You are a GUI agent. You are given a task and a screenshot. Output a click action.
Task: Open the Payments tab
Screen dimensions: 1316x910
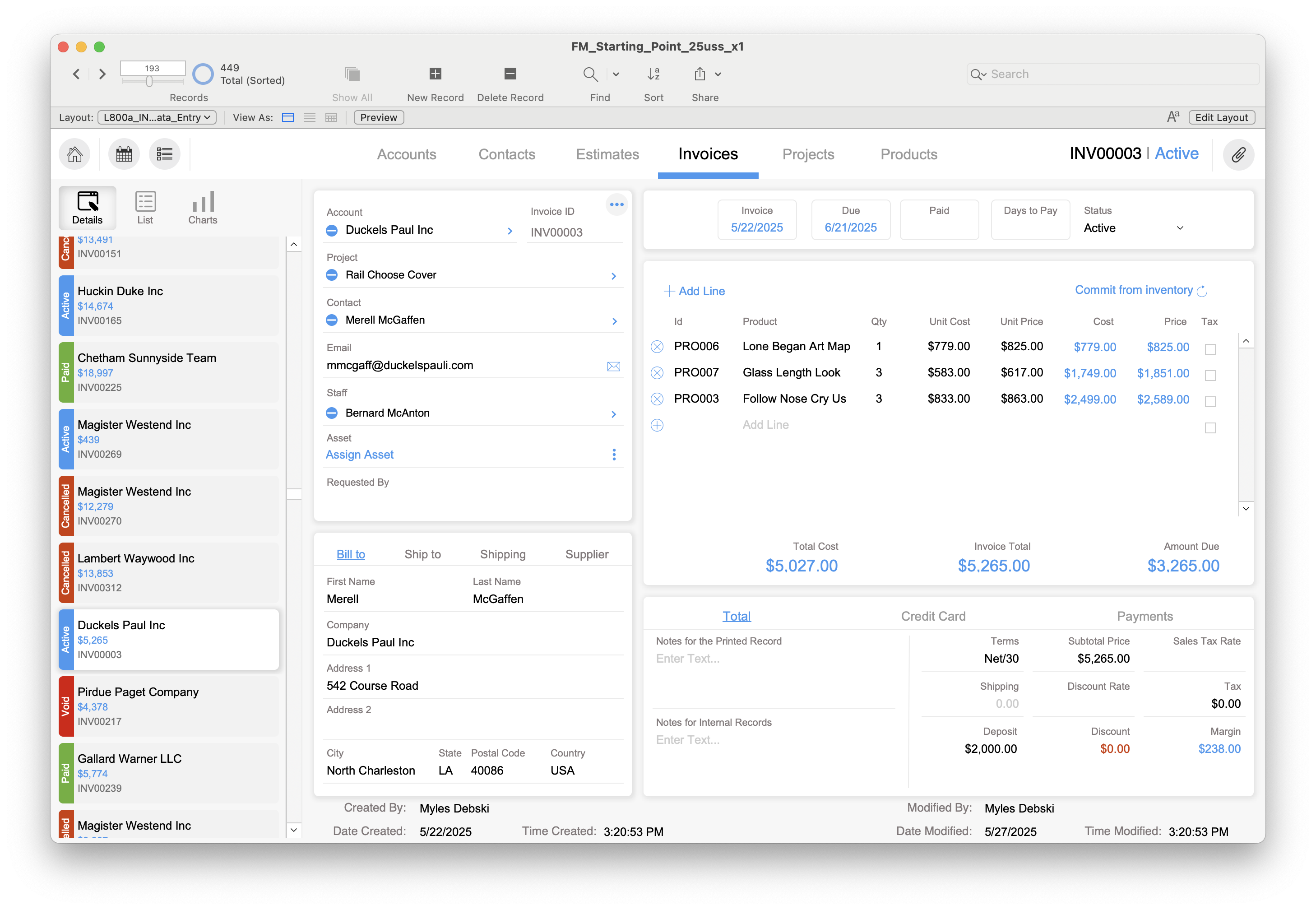click(x=1145, y=616)
